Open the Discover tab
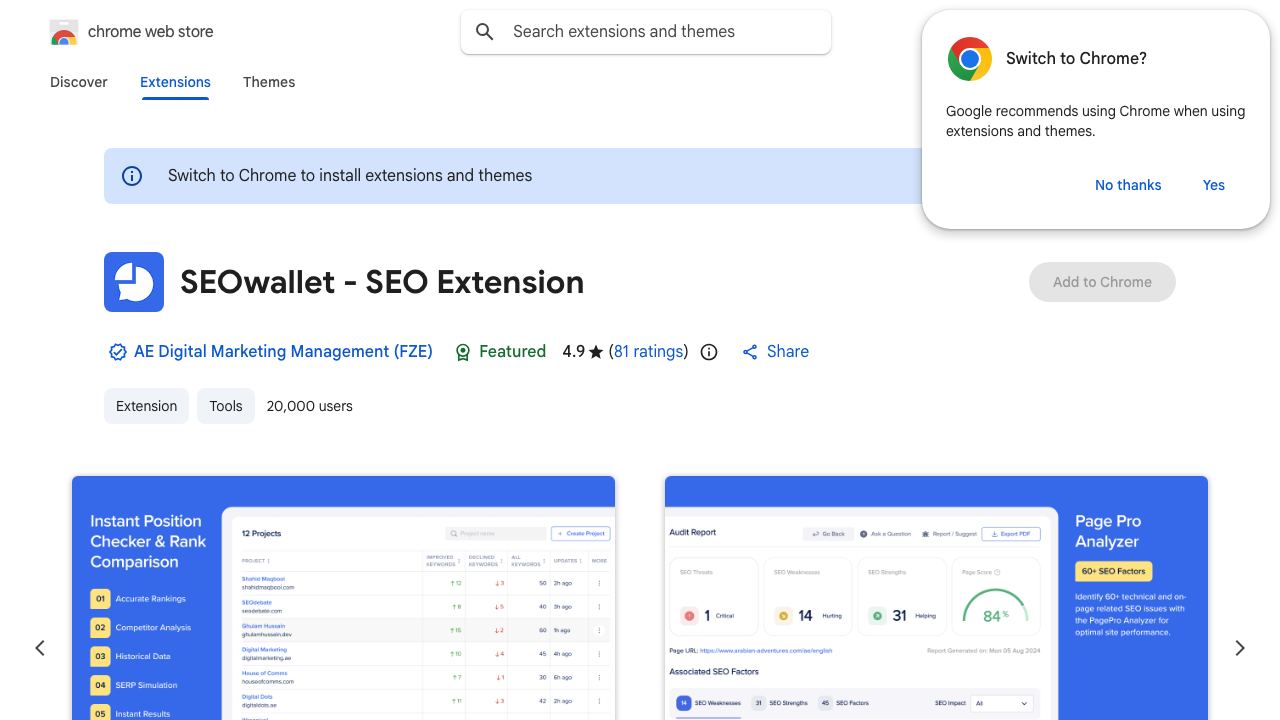The width and height of the screenshot is (1280, 720). tap(79, 82)
